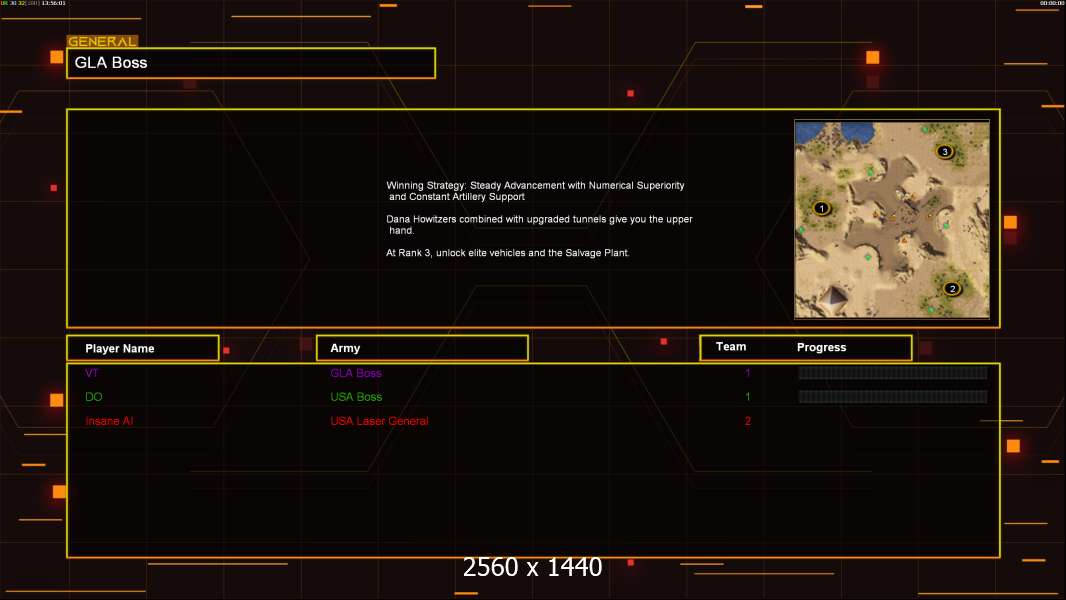Image resolution: width=1066 pixels, height=600 pixels.
Task: Click VT's loading progress bar
Action: pos(892,373)
